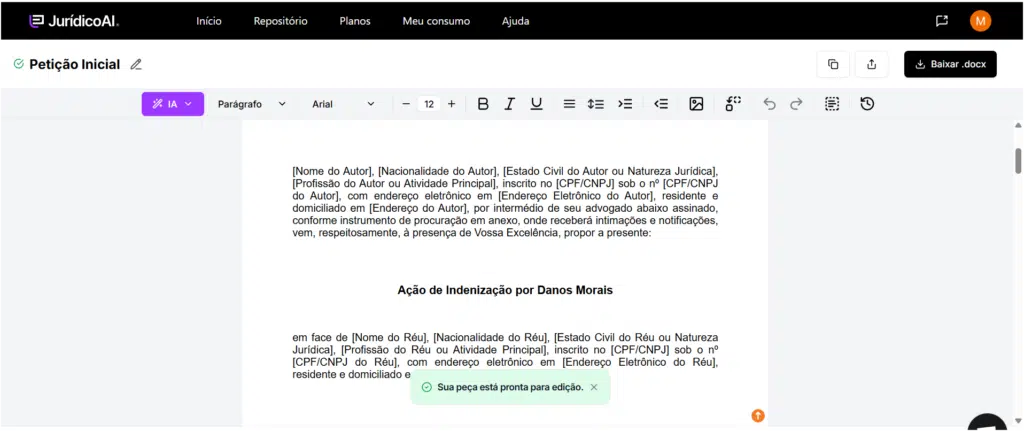Edit the Petição Inicial title pencil icon
Screen dimensions: 1024x431
(136, 64)
